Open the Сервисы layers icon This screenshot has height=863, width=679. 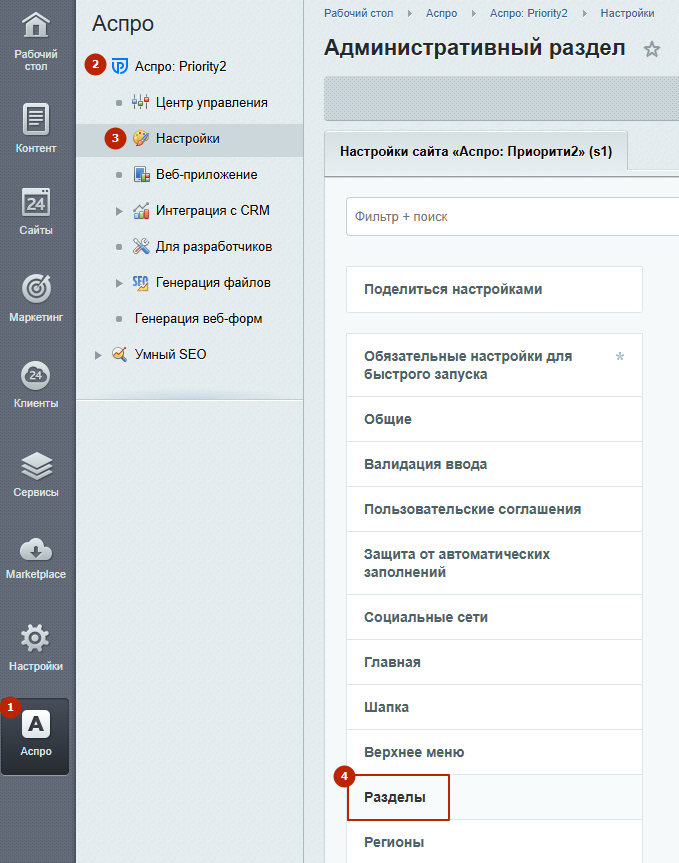[37, 464]
